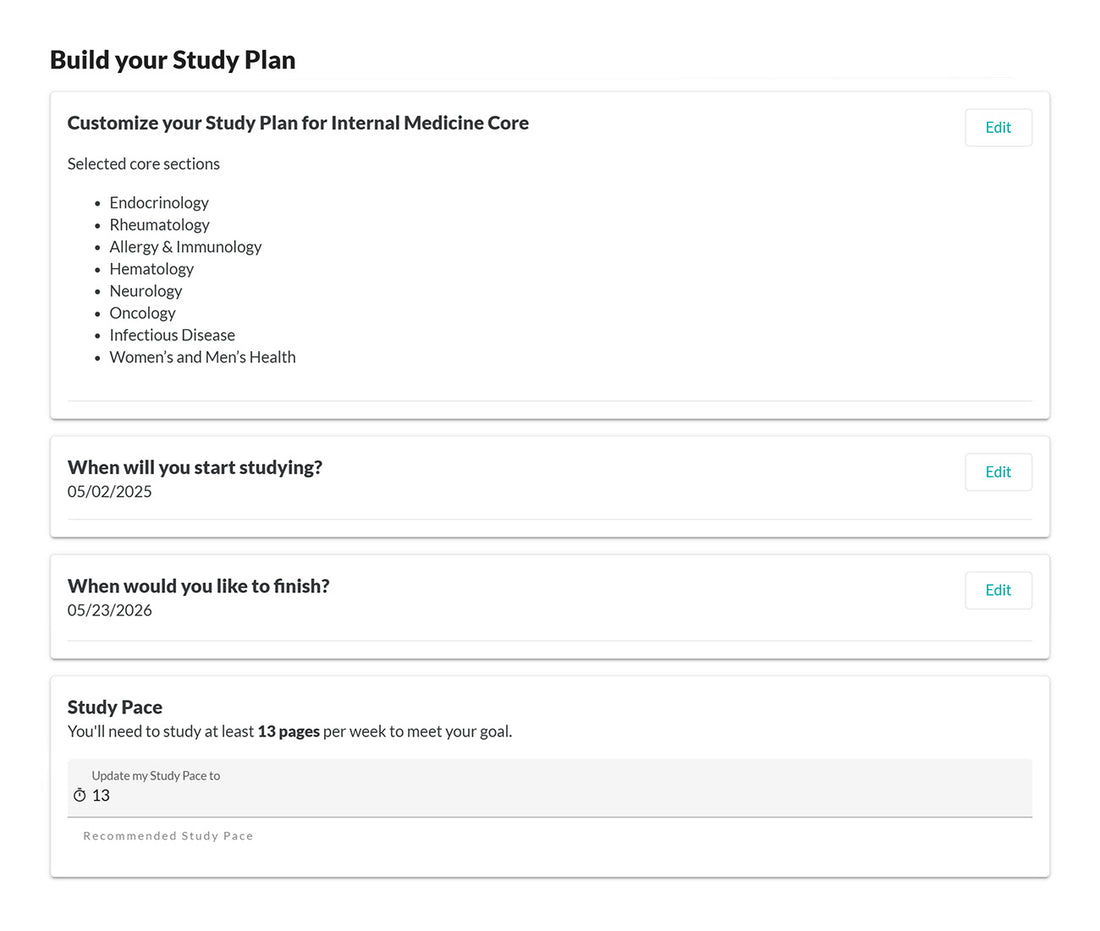1100x931 pixels.
Task: Select the Endocrinology core section
Action: pyautogui.click(x=159, y=202)
